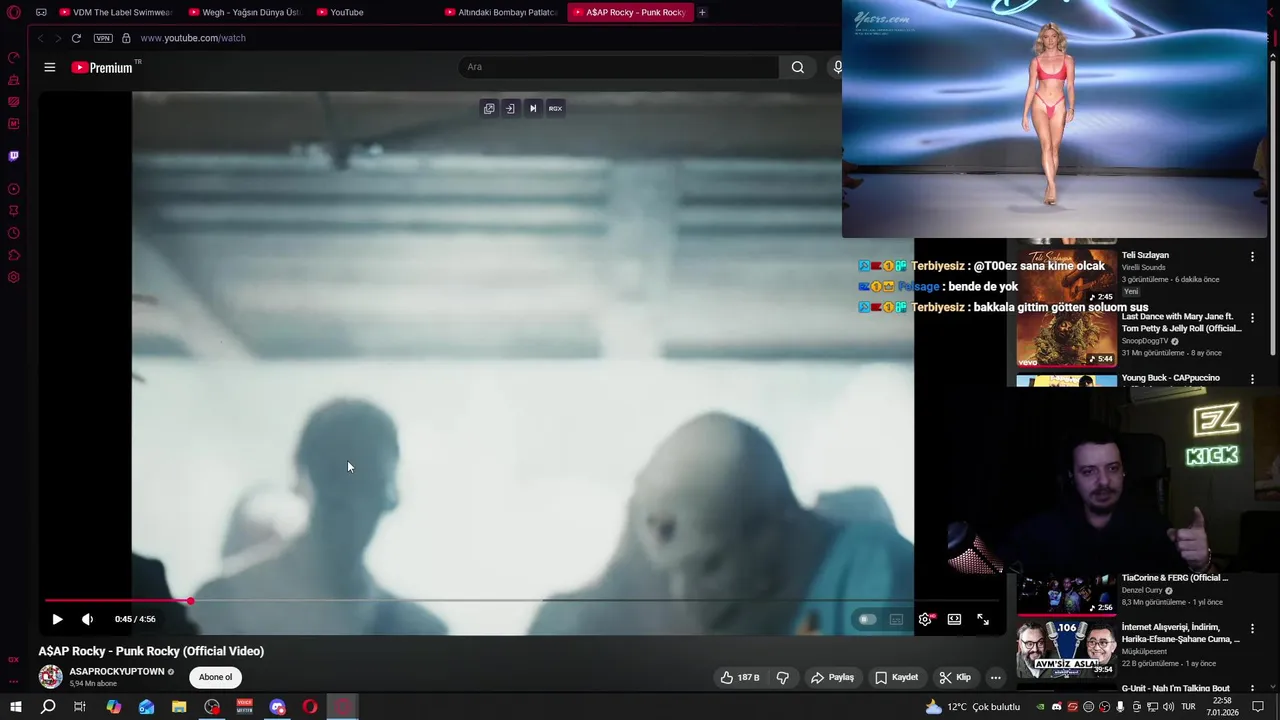
Task: Open 'Last Dance with Mary Jane' suggested video thumbnail
Action: point(1067,337)
